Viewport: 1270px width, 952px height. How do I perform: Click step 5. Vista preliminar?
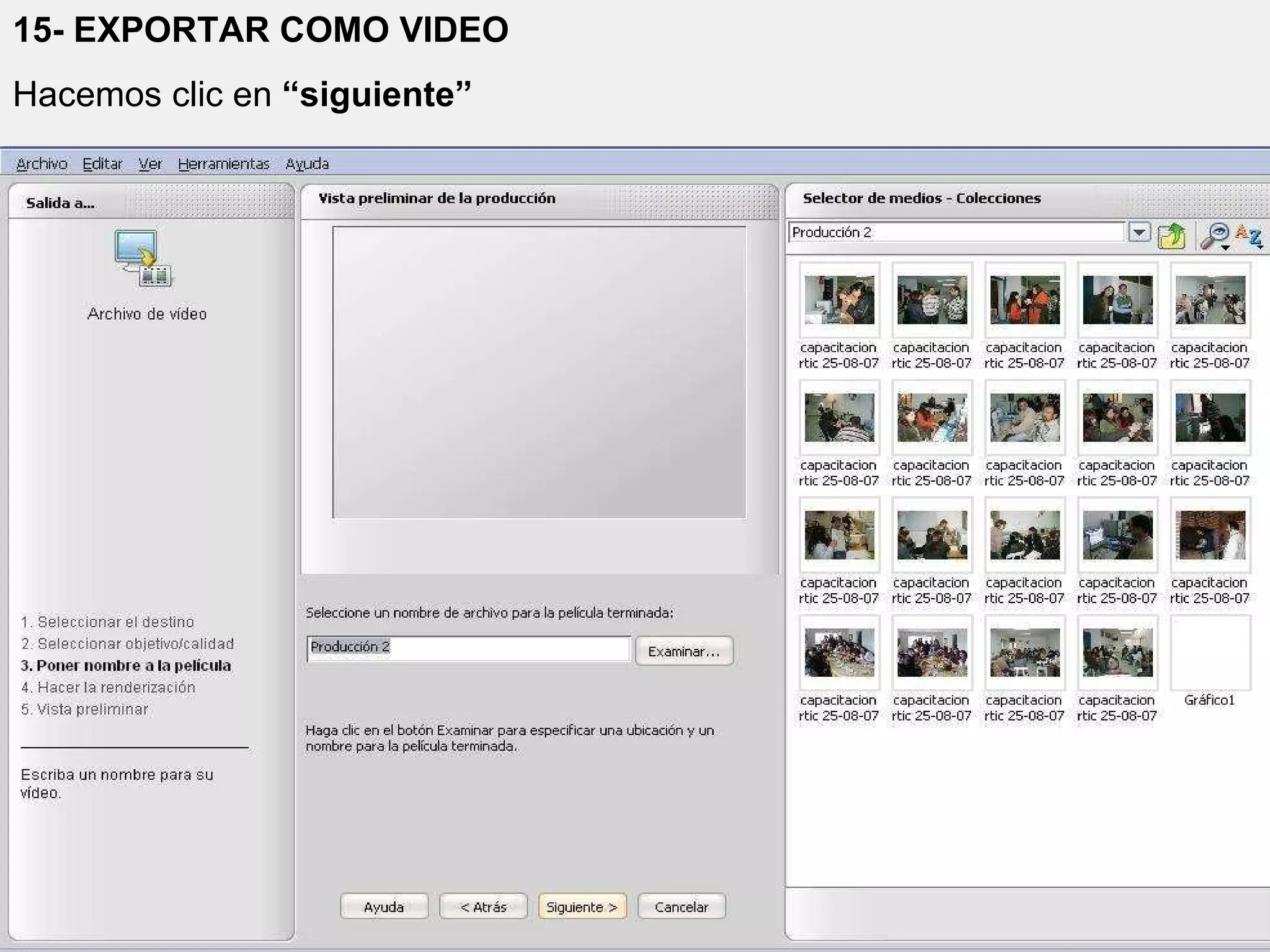point(85,709)
